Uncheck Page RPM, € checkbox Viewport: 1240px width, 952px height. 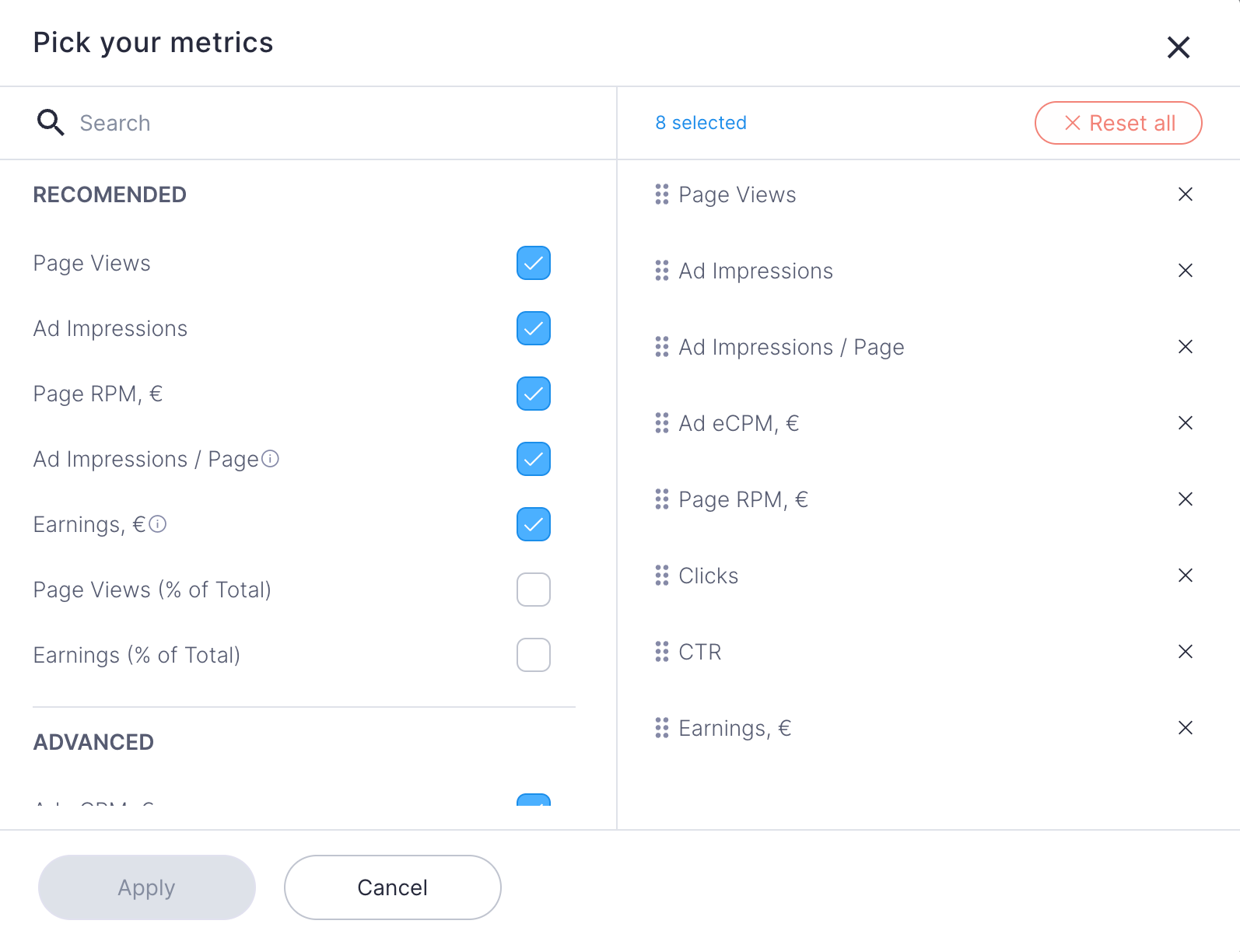(x=534, y=394)
